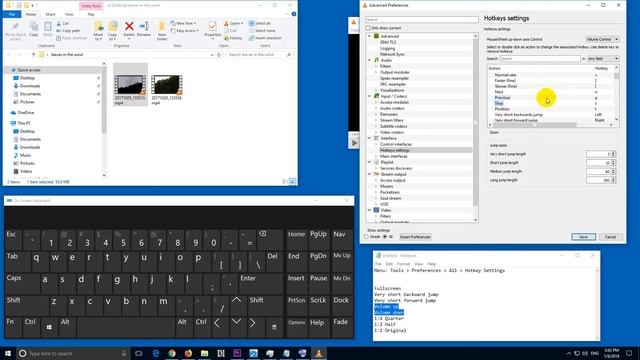Click the Rename icon in File Explorer ribbon
Viewport: 640px width, 360px height.
[x=144, y=27]
